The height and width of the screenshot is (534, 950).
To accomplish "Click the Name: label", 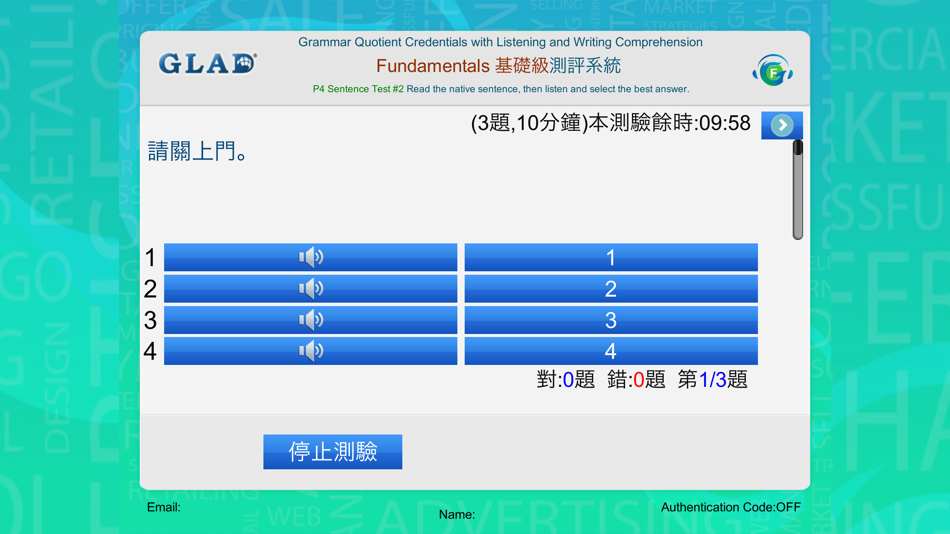I will 457,515.
